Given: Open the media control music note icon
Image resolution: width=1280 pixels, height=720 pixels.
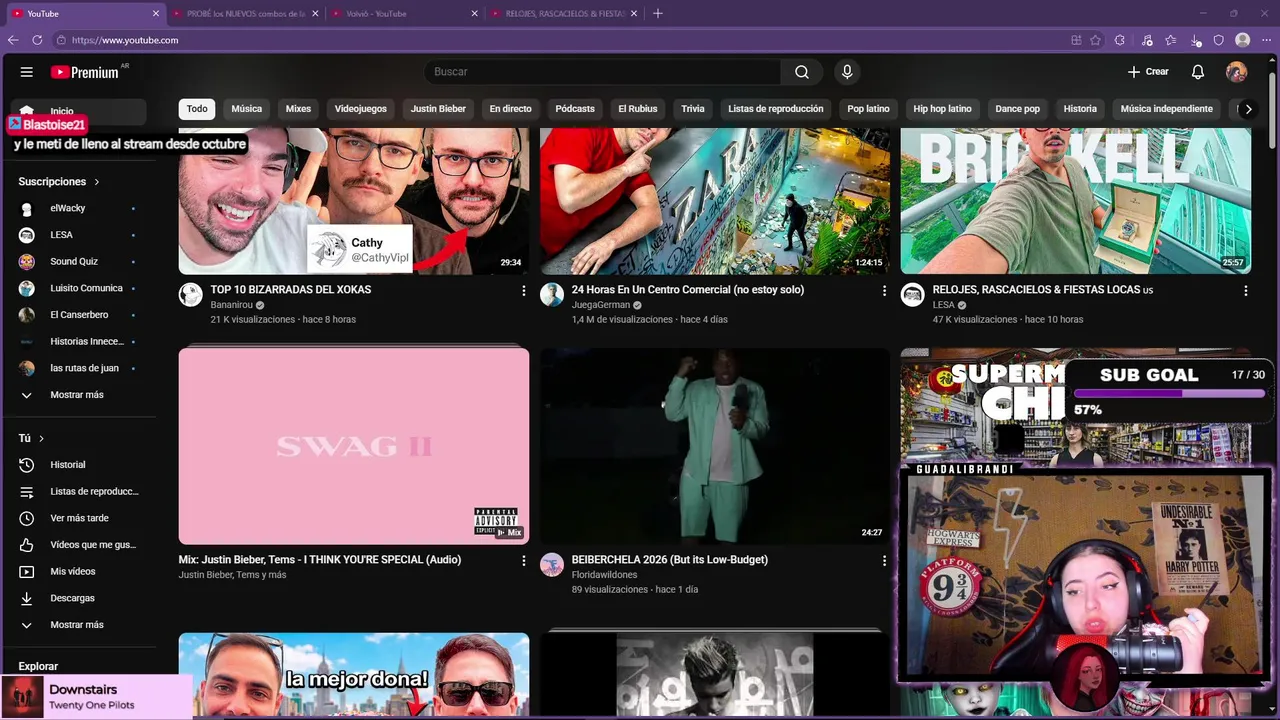Looking at the screenshot, I should pos(1147,40).
